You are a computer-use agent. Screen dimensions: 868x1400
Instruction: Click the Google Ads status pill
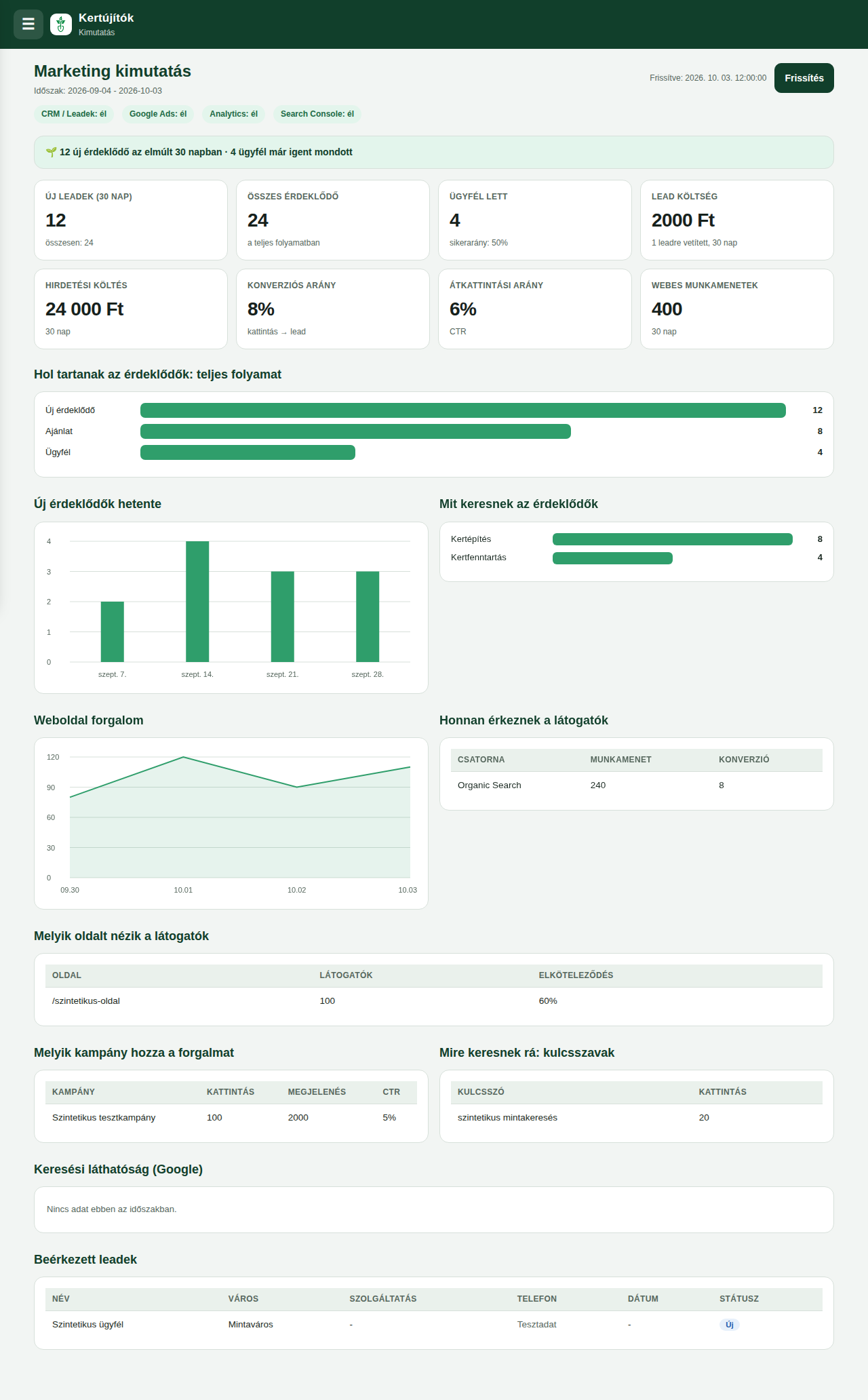tap(158, 114)
